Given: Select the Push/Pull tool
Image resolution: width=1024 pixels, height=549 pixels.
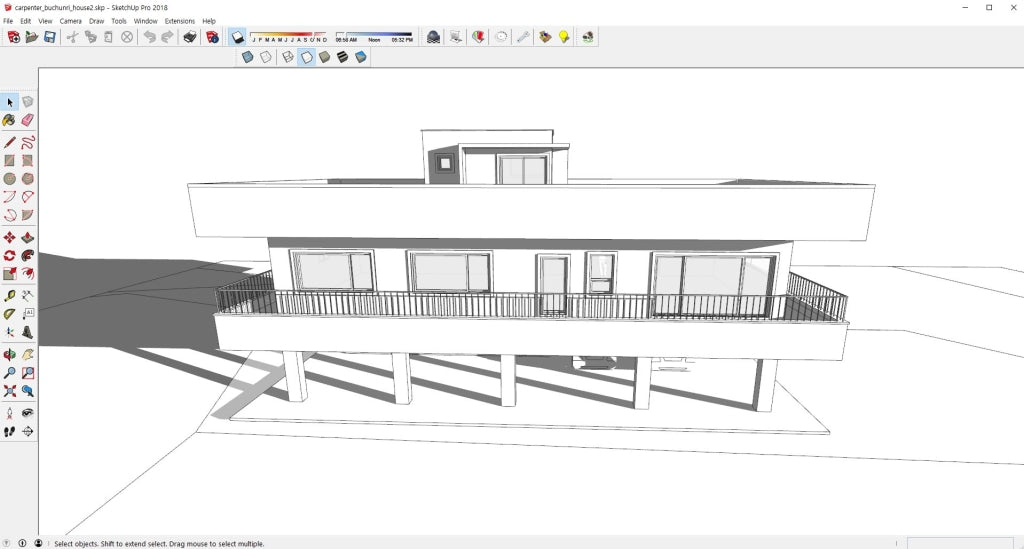Looking at the screenshot, I should tap(27, 238).
